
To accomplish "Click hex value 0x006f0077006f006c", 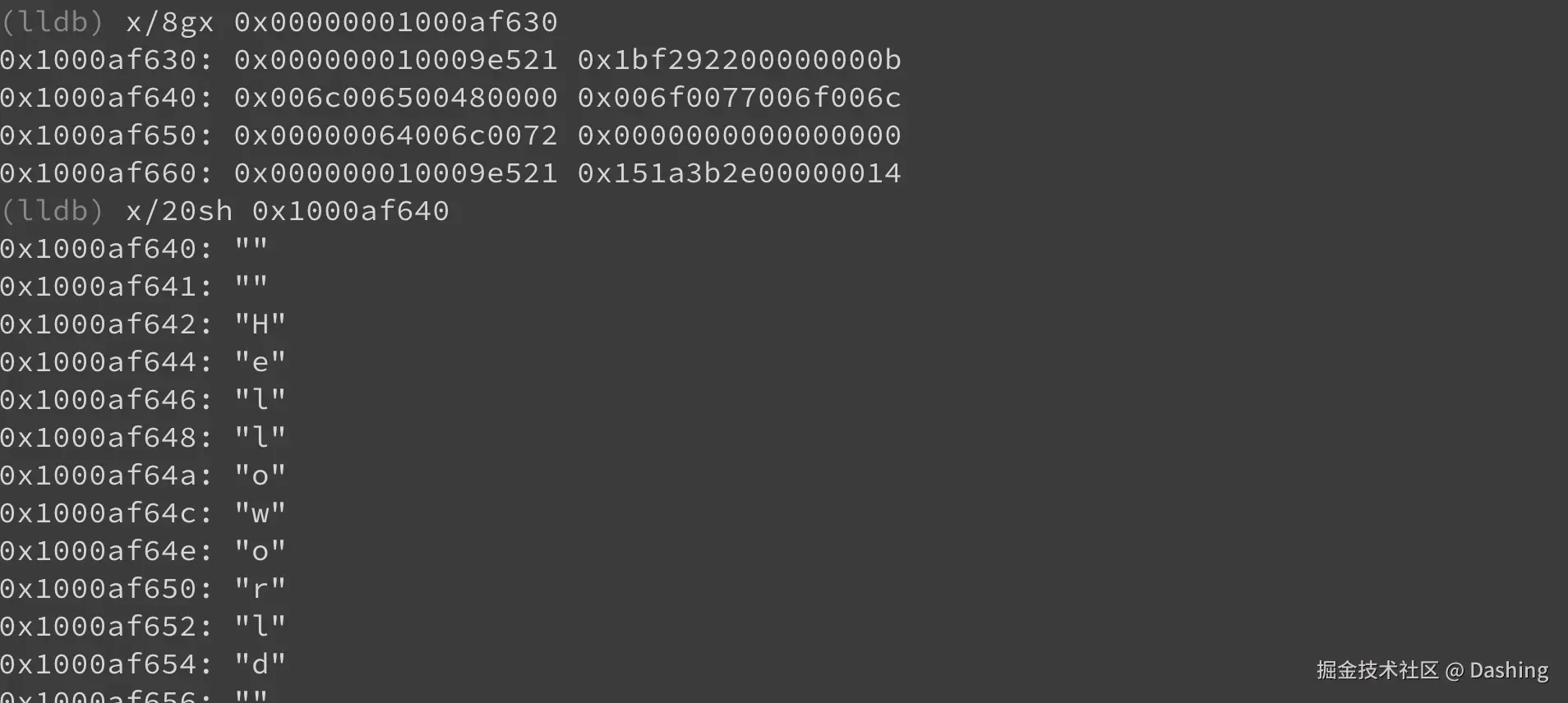I will coord(739,98).
